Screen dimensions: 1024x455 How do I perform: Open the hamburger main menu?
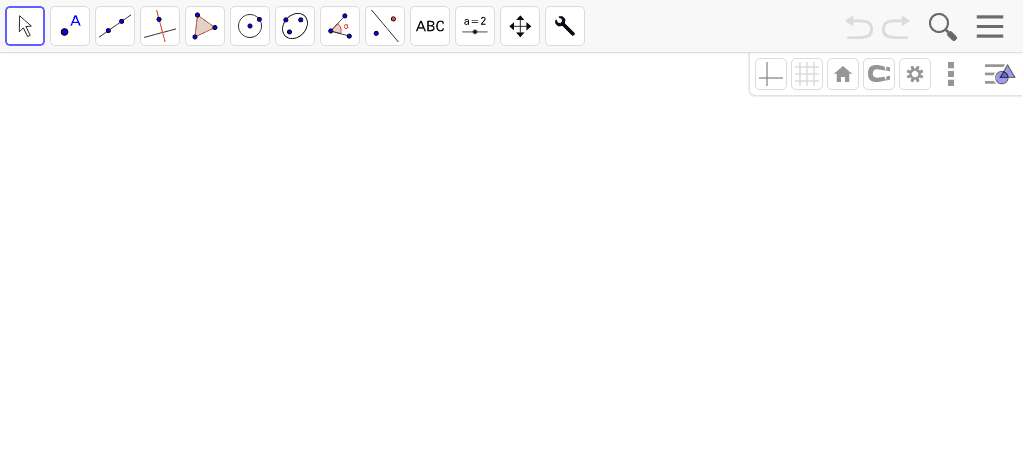click(x=990, y=27)
